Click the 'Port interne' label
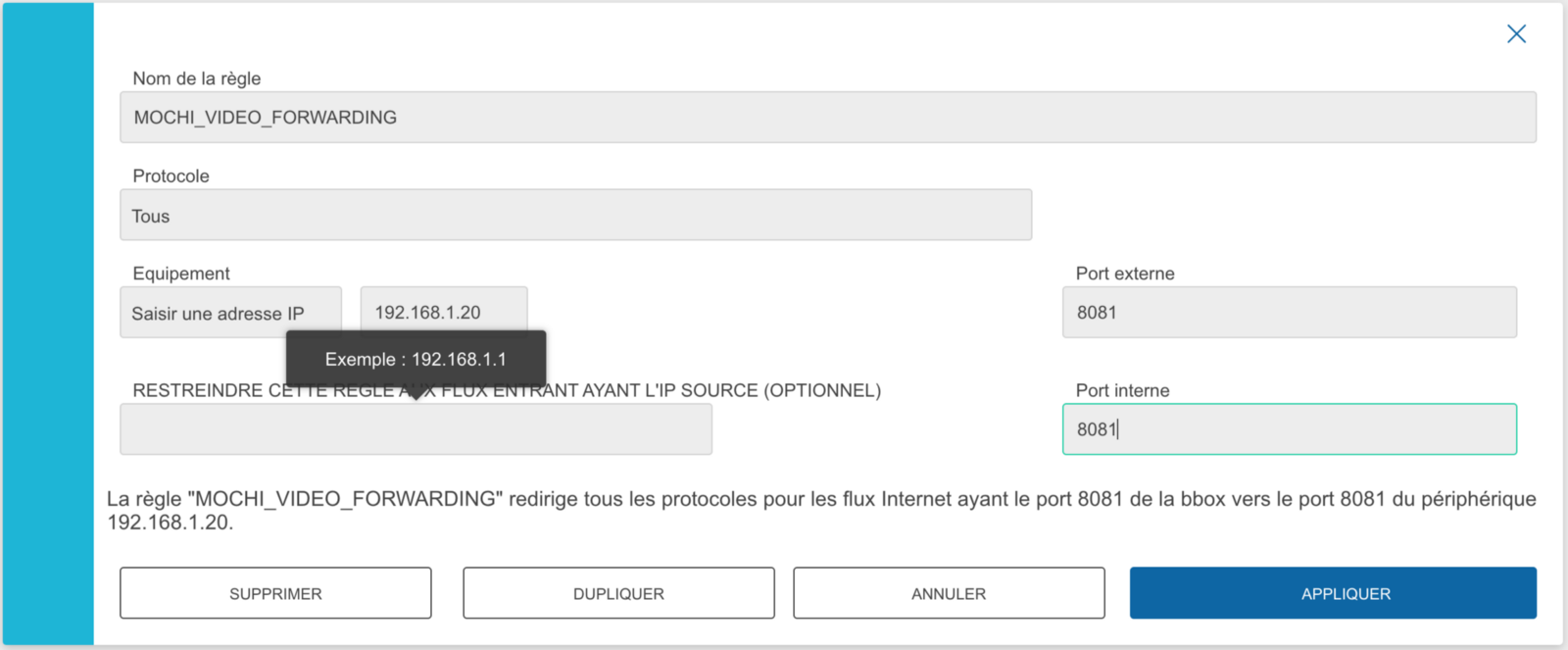 pos(1123,390)
